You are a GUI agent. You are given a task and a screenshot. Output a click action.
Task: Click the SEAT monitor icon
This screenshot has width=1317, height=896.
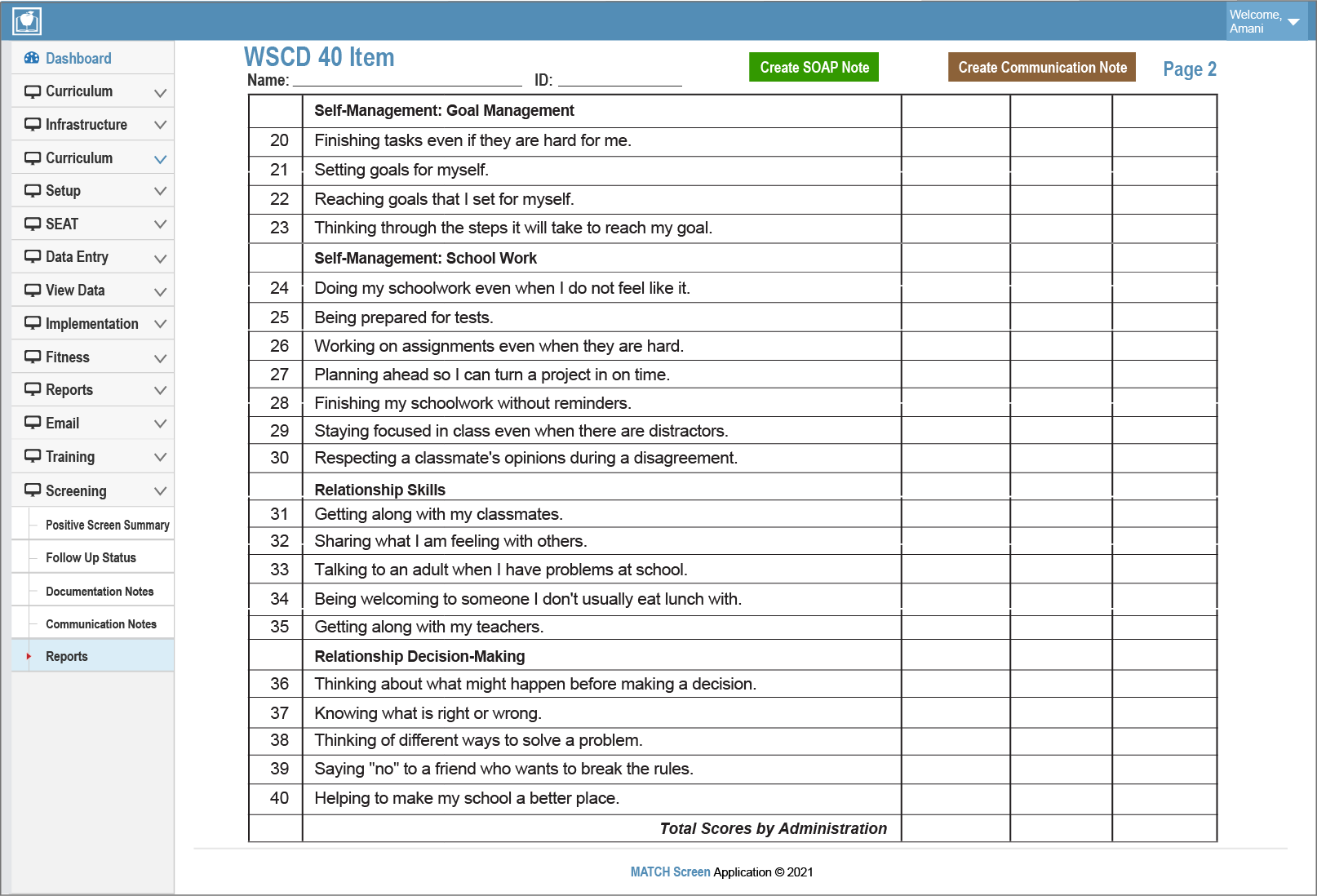(x=32, y=223)
